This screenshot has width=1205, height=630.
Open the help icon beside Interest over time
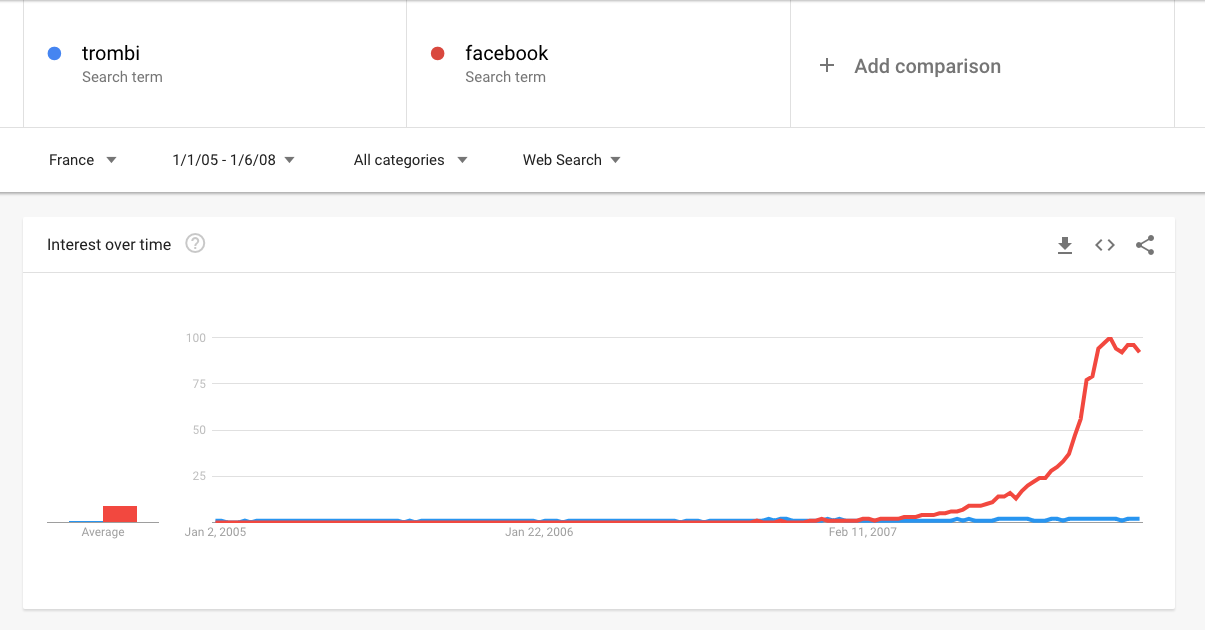click(x=196, y=243)
